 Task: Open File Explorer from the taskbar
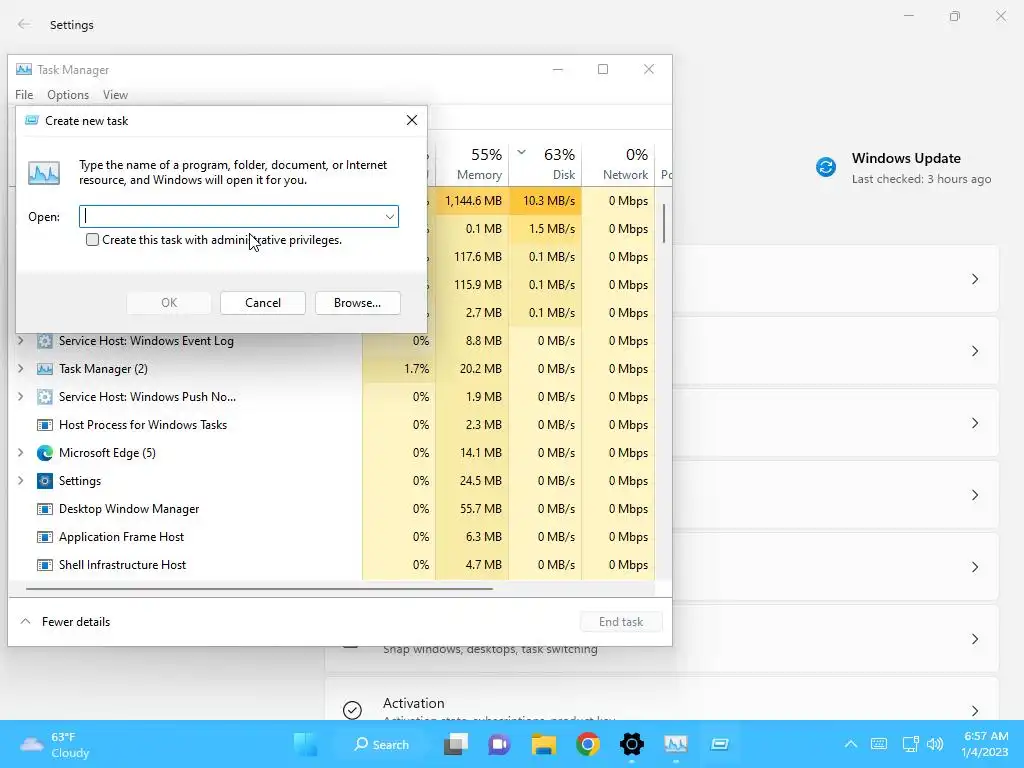coord(543,744)
